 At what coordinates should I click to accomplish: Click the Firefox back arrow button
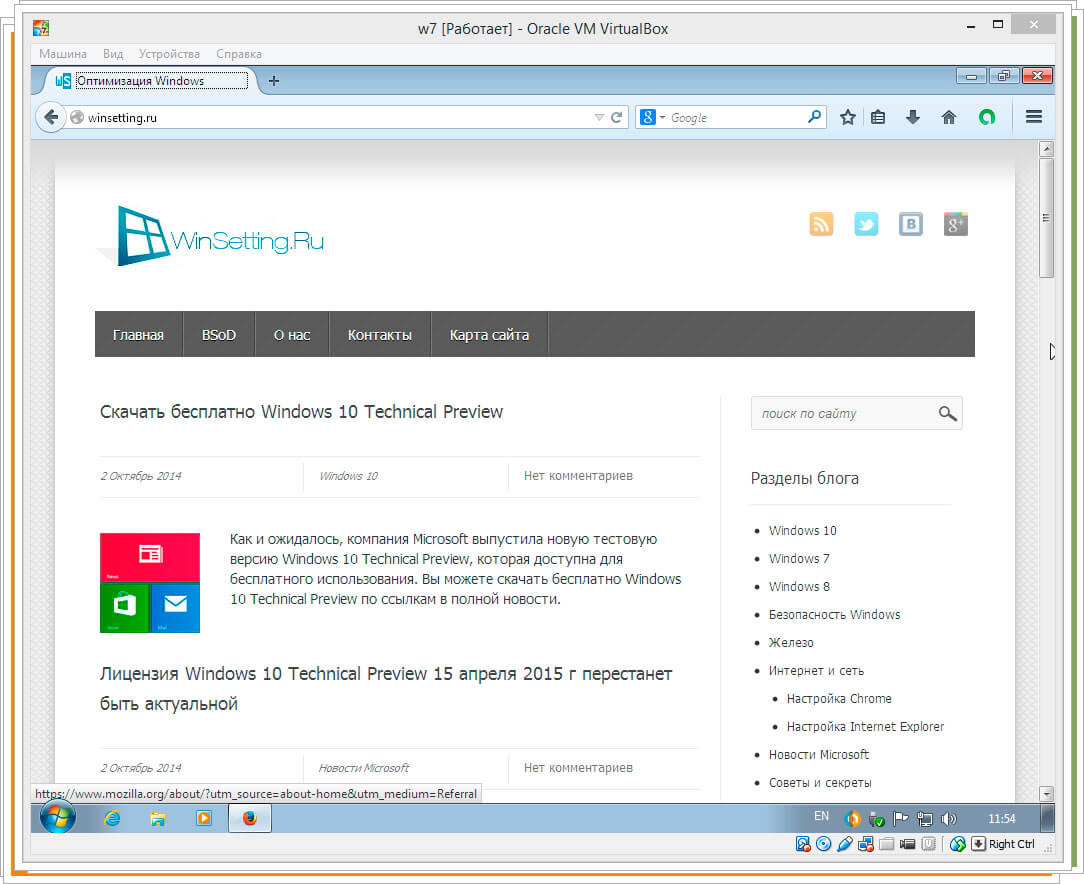51,117
